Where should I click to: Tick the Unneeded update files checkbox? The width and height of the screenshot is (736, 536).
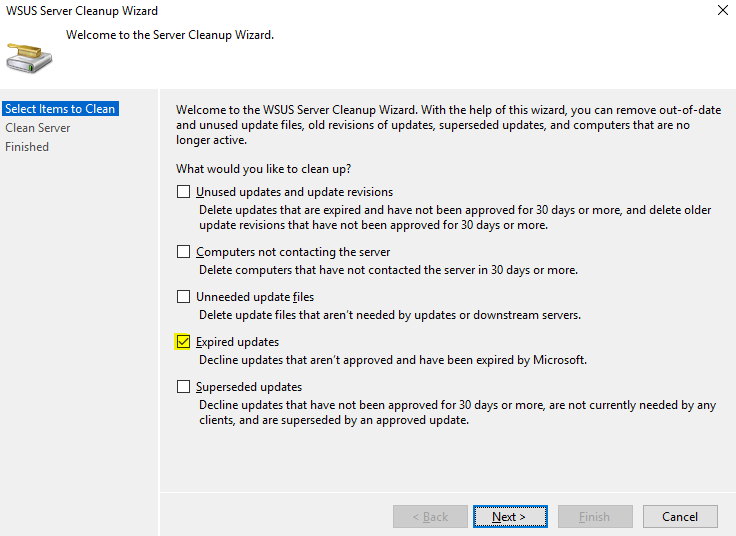coord(183,297)
